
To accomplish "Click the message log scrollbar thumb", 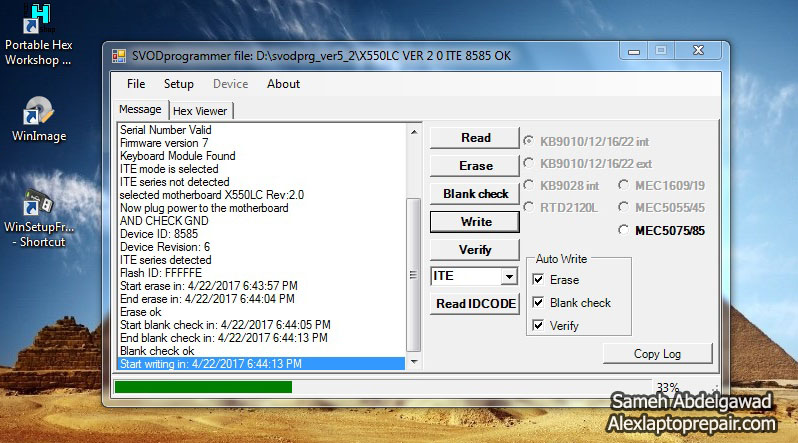I will [414, 275].
